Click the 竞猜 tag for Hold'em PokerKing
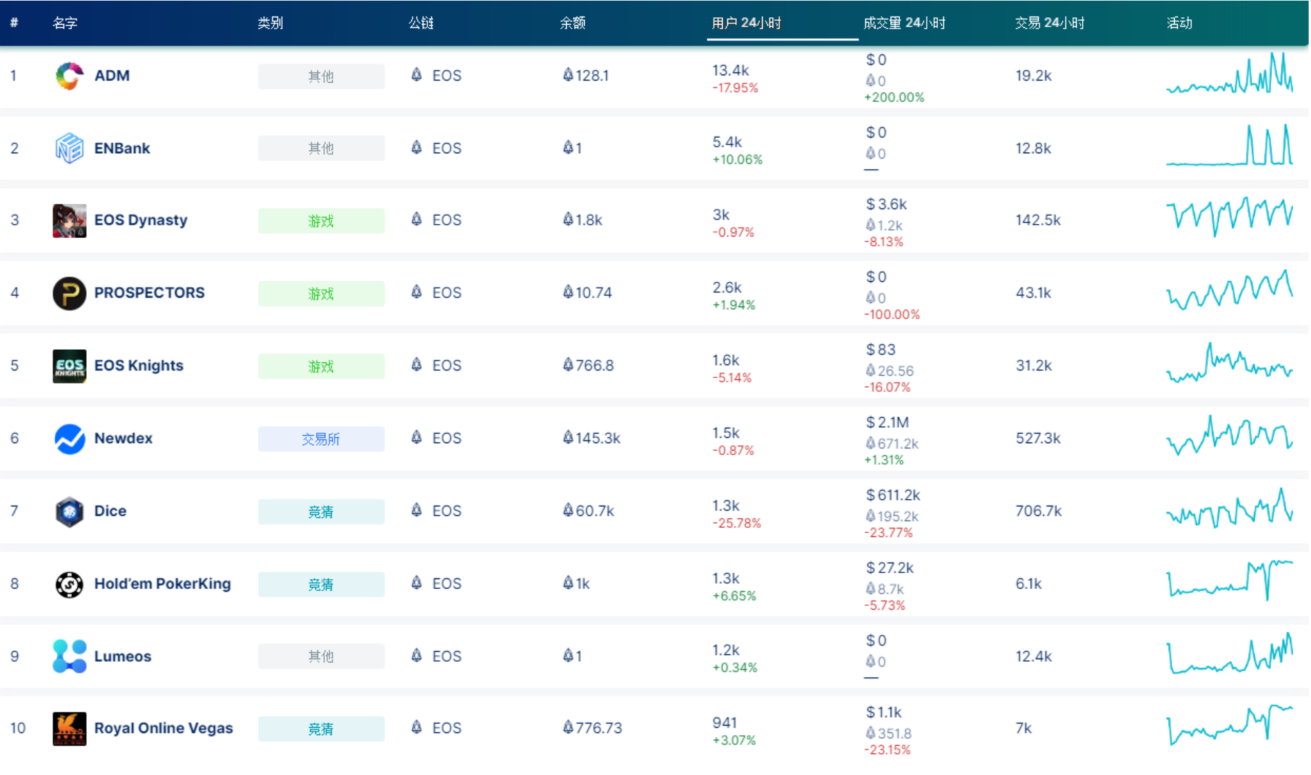This screenshot has width=1311, height=775. tap(321, 584)
